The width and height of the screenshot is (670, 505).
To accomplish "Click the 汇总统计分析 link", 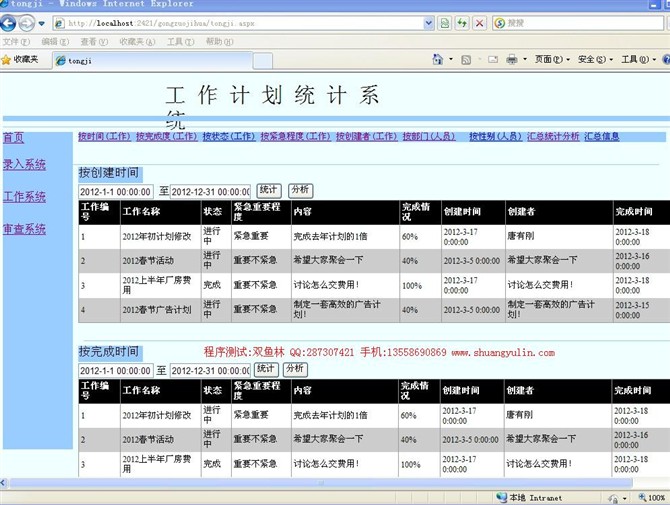I will pyautogui.click(x=553, y=136).
